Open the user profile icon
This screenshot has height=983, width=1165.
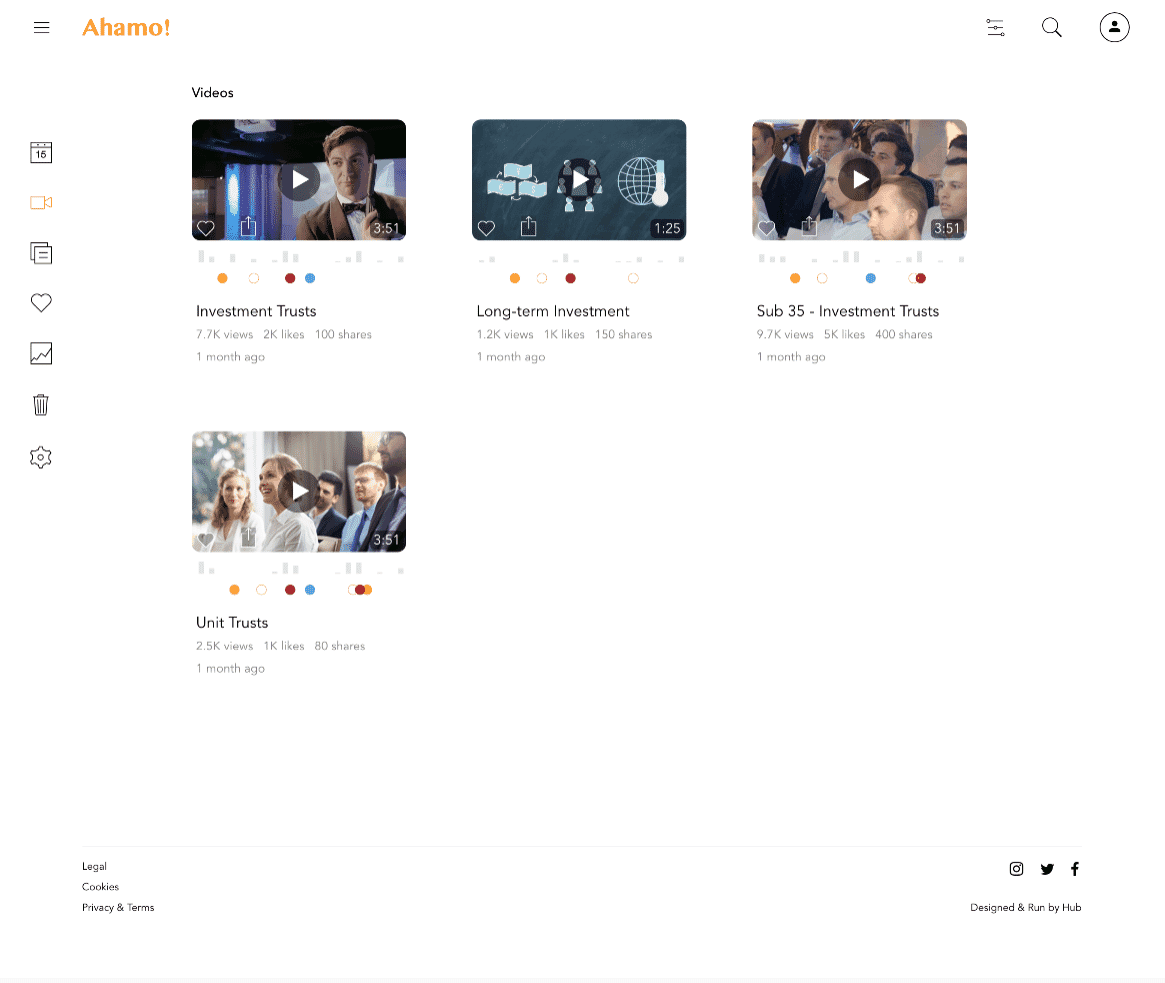[1114, 27]
